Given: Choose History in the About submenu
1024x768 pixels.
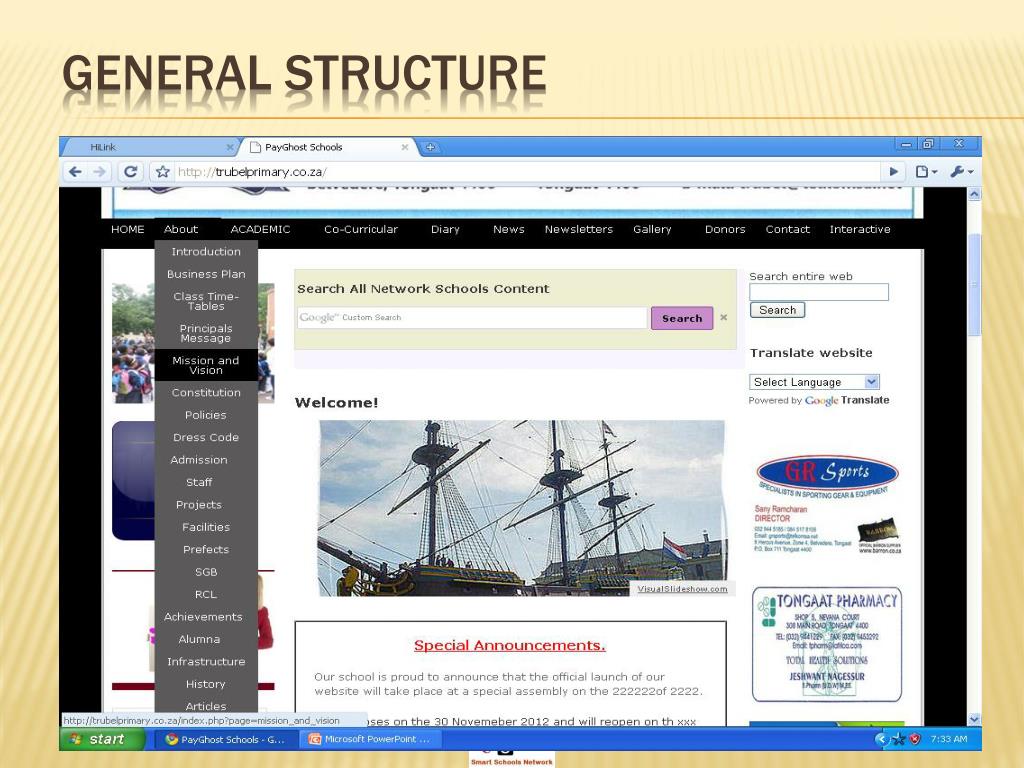Looking at the screenshot, I should pos(206,684).
